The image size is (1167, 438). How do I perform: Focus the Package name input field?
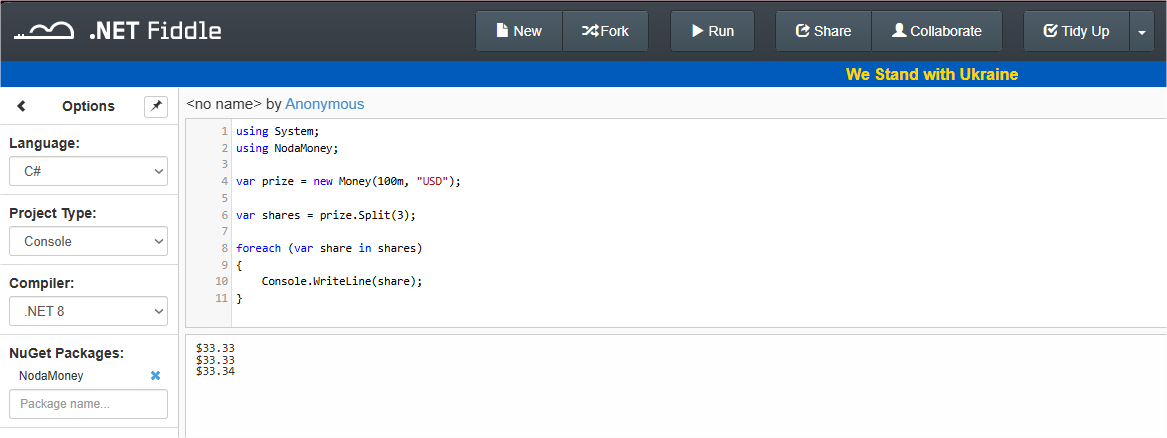(89, 404)
